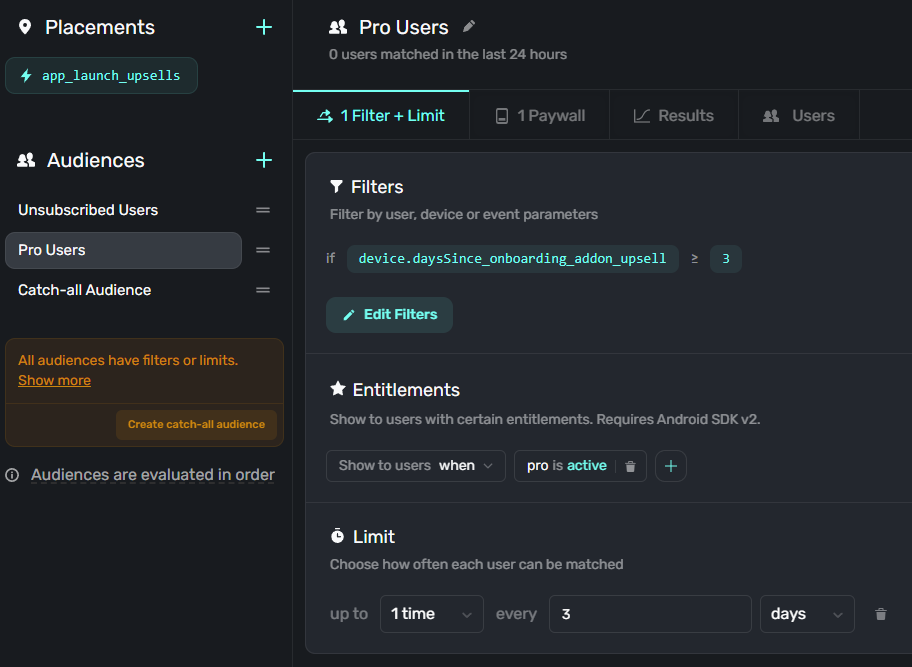Add another entitlement condition with plus button
This screenshot has height=667, width=912.
pos(671,466)
